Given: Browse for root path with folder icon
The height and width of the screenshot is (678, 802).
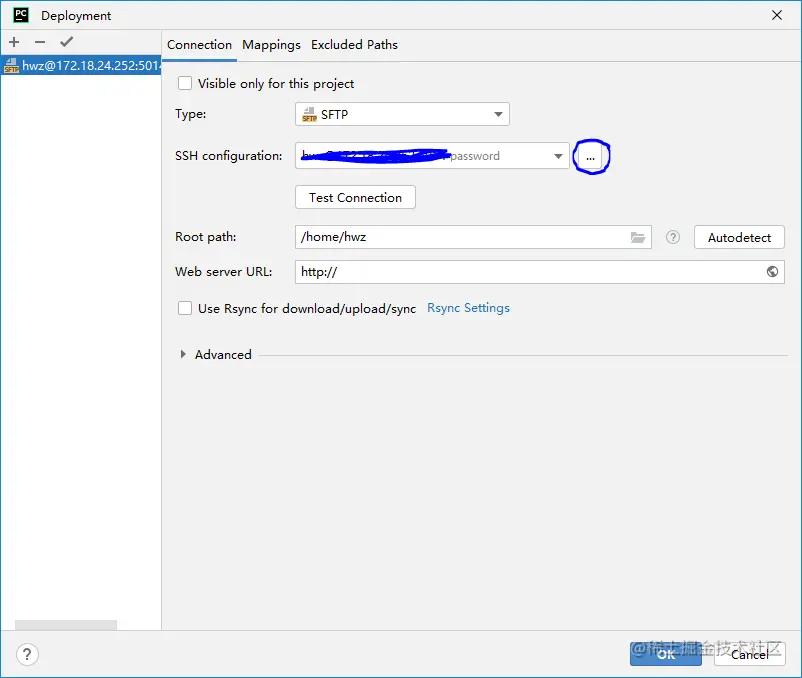Looking at the screenshot, I should pos(637,237).
